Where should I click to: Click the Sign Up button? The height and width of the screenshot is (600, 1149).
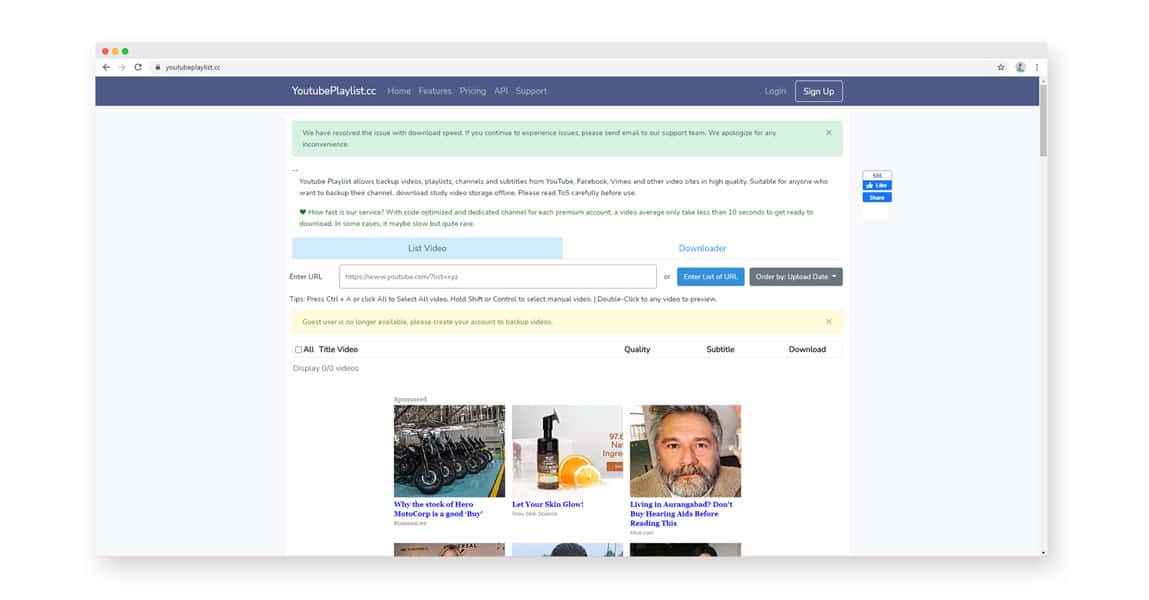pos(819,92)
